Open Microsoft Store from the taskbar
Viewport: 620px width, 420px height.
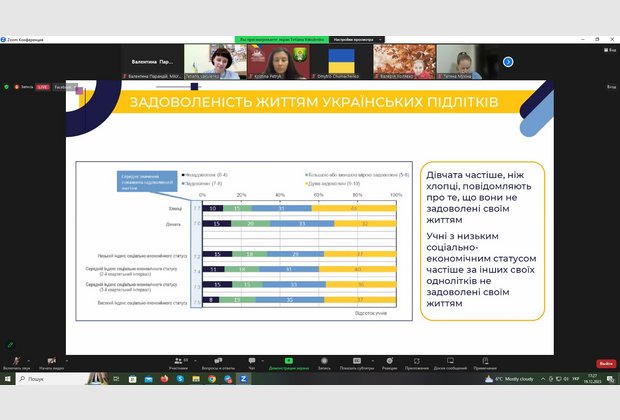132,379
